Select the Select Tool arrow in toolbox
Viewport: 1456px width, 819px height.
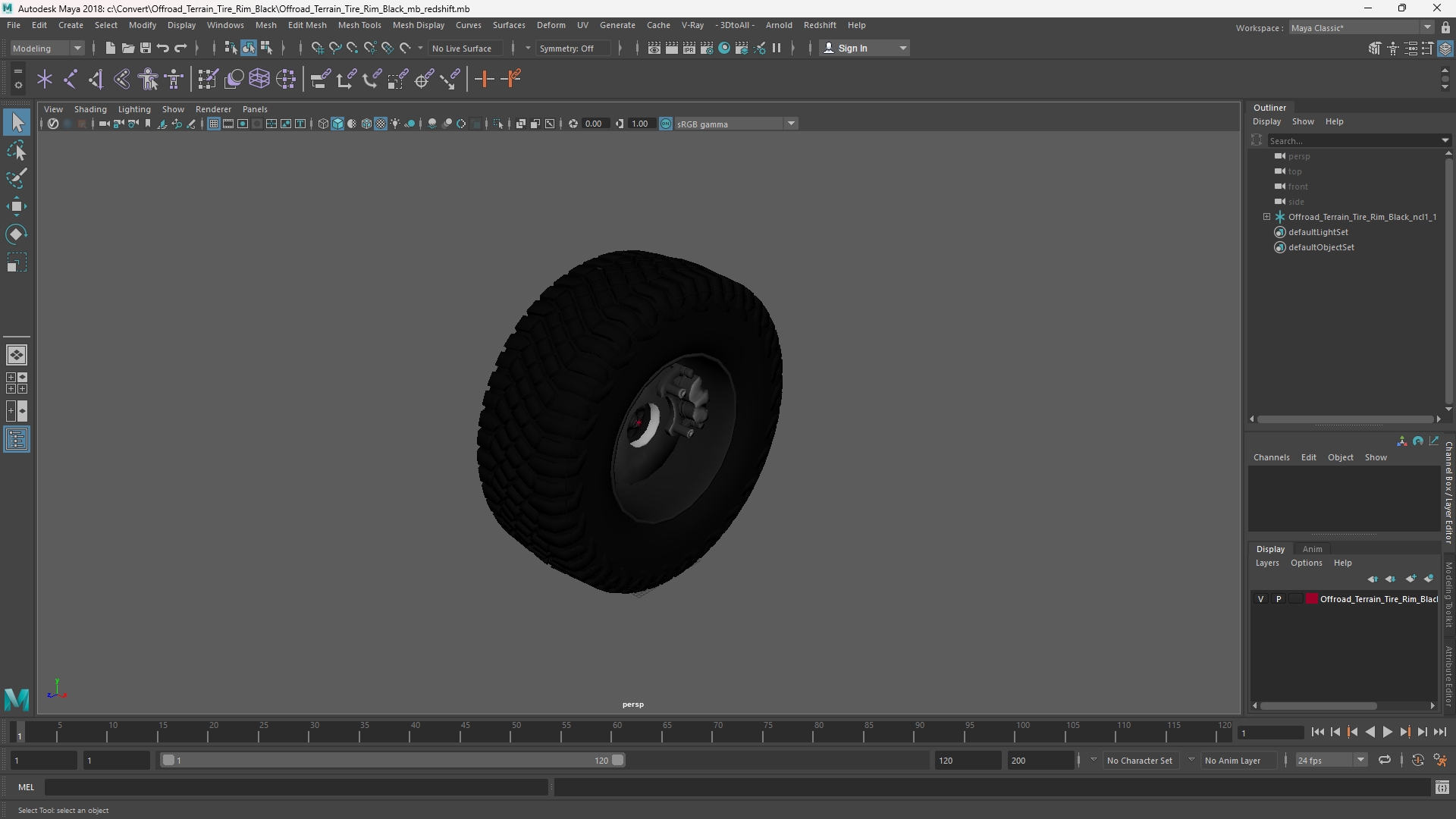pyautogui.click(x=17, y=122)
